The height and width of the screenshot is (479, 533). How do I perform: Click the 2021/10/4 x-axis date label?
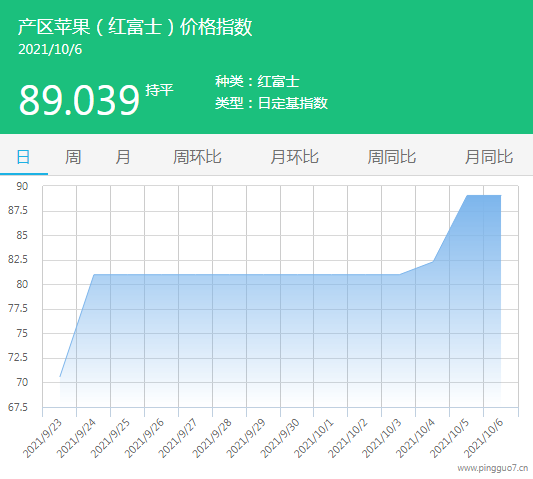415,439
